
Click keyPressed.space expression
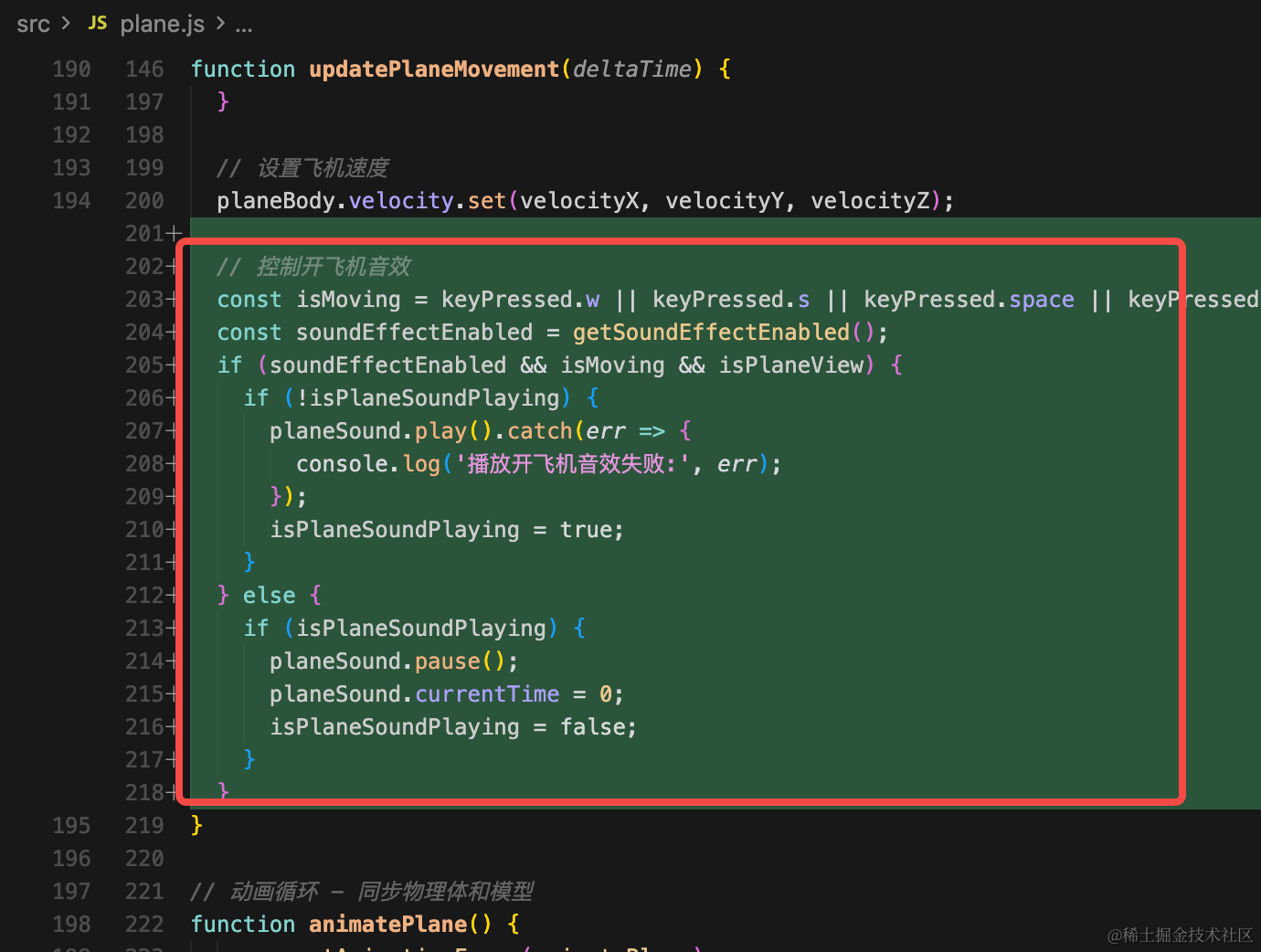tap(969, 300)
